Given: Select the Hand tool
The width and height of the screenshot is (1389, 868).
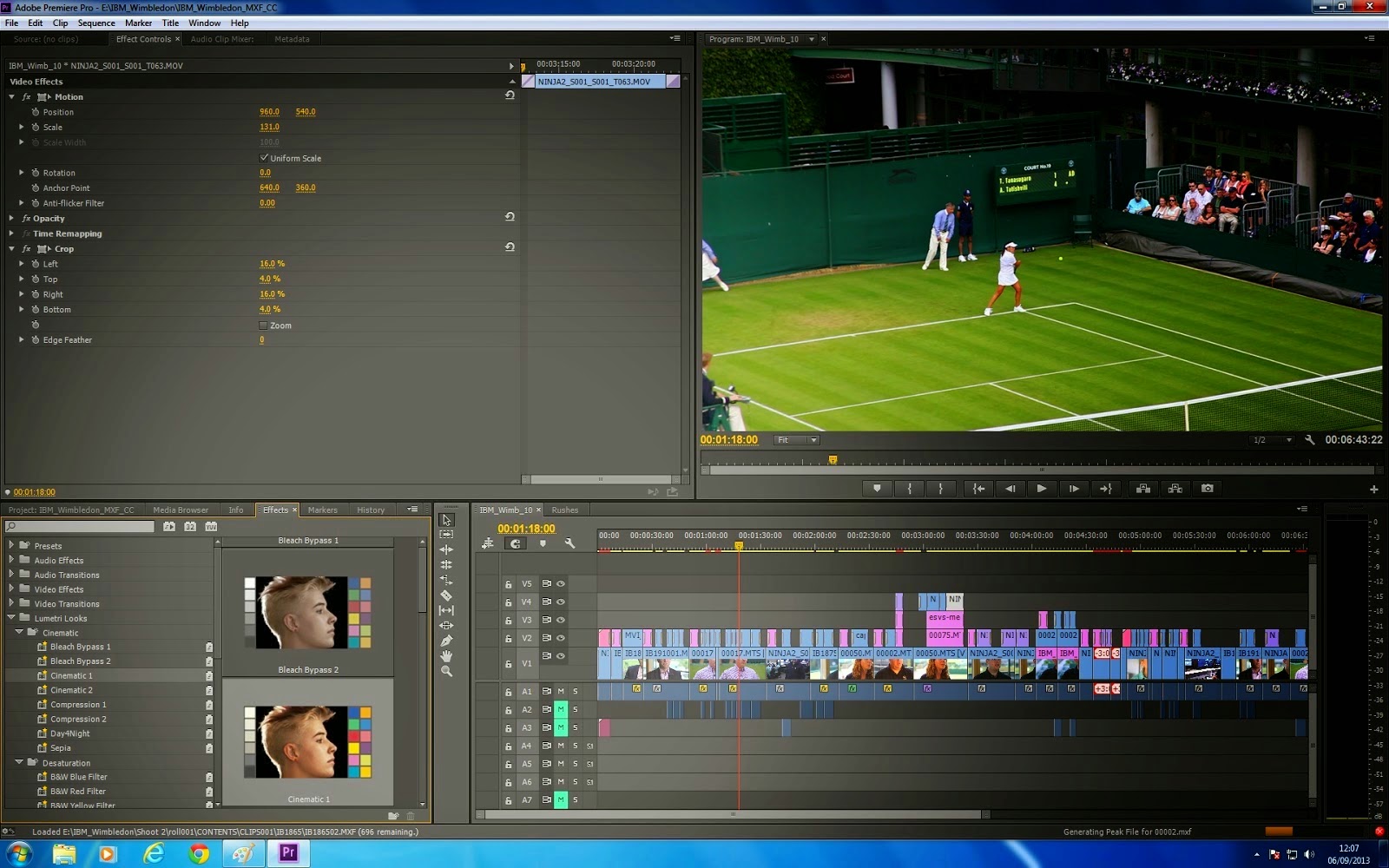Looking at the screenshot, I should point(446,656).
